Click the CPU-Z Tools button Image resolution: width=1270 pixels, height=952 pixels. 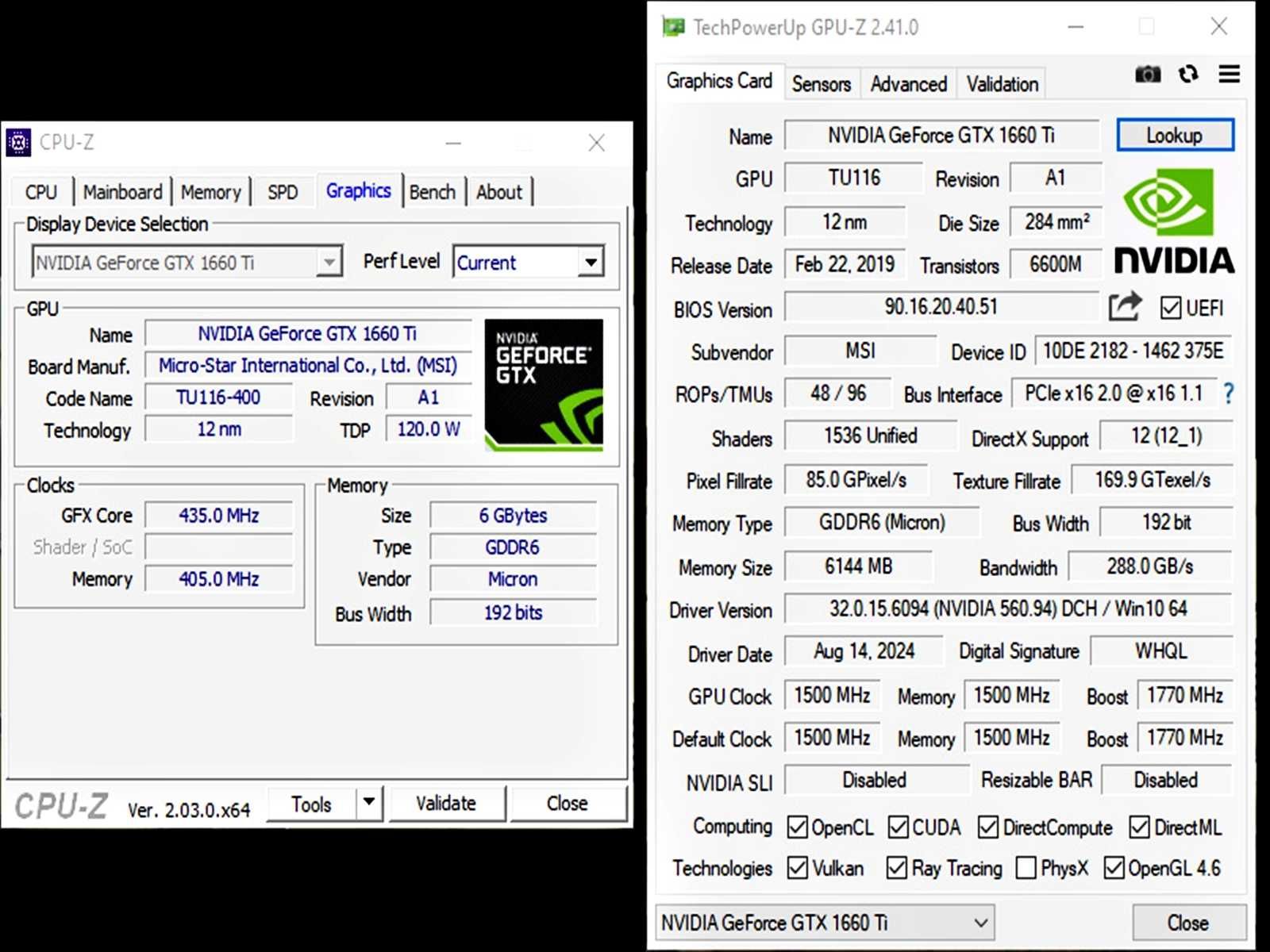[311, 804]
